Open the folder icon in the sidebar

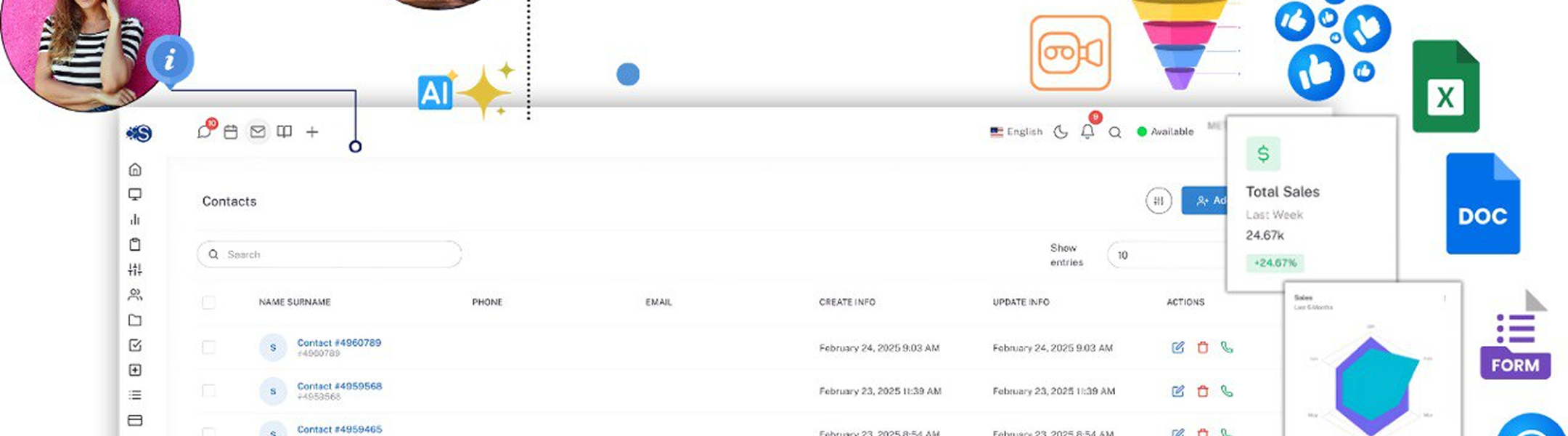tap(135, 320)
